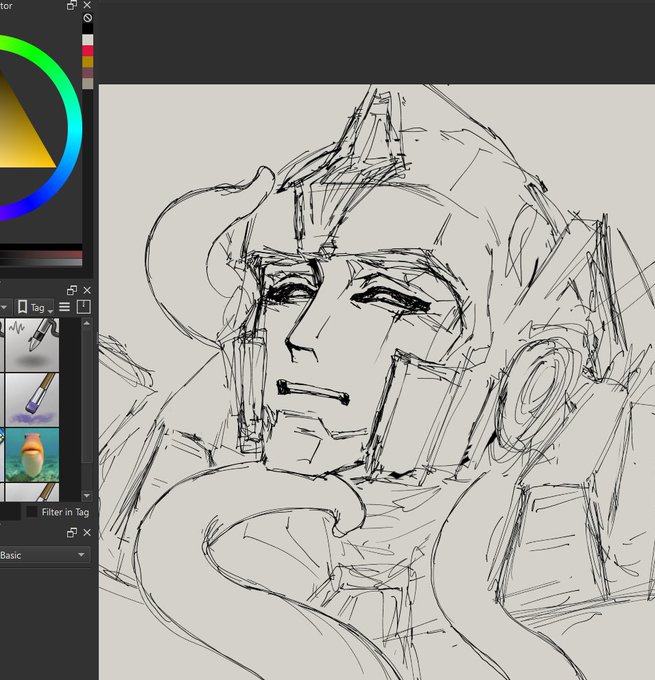
Task: Click the no-color icon above the color history
Action: pyautogui.click(x=88, y=18)
